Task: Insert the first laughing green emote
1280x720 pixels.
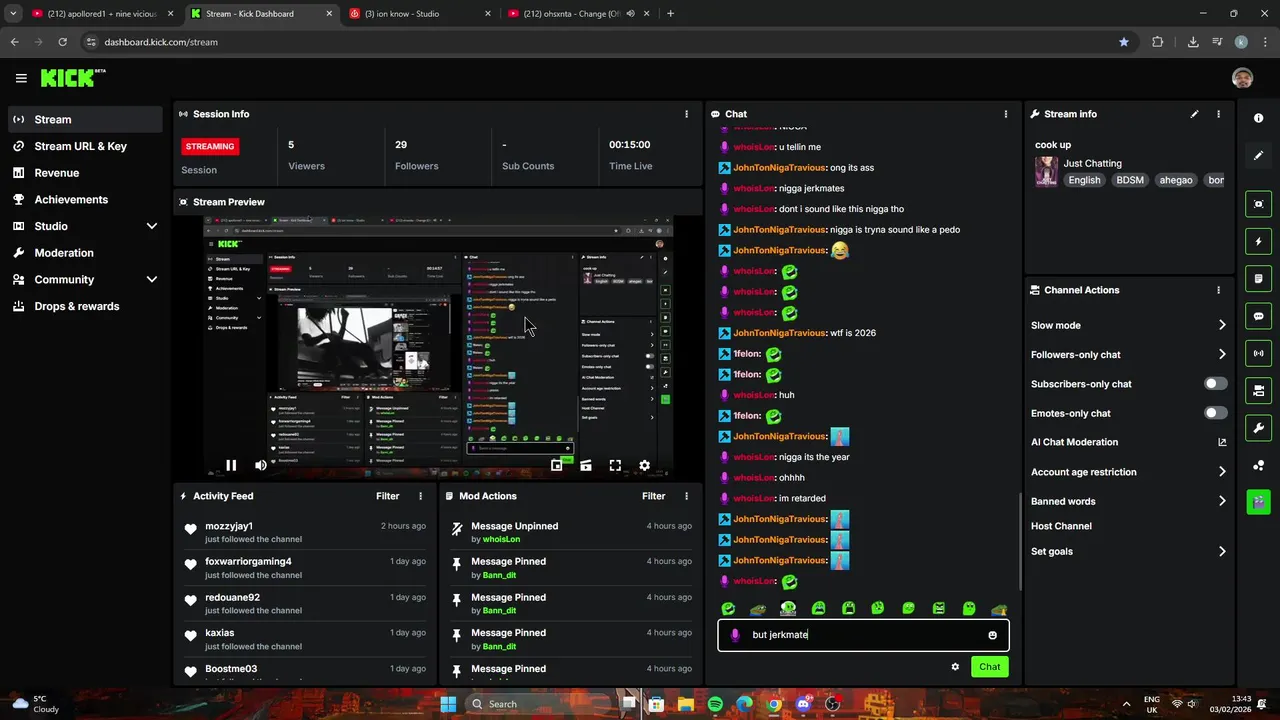Action: point(728,608)
